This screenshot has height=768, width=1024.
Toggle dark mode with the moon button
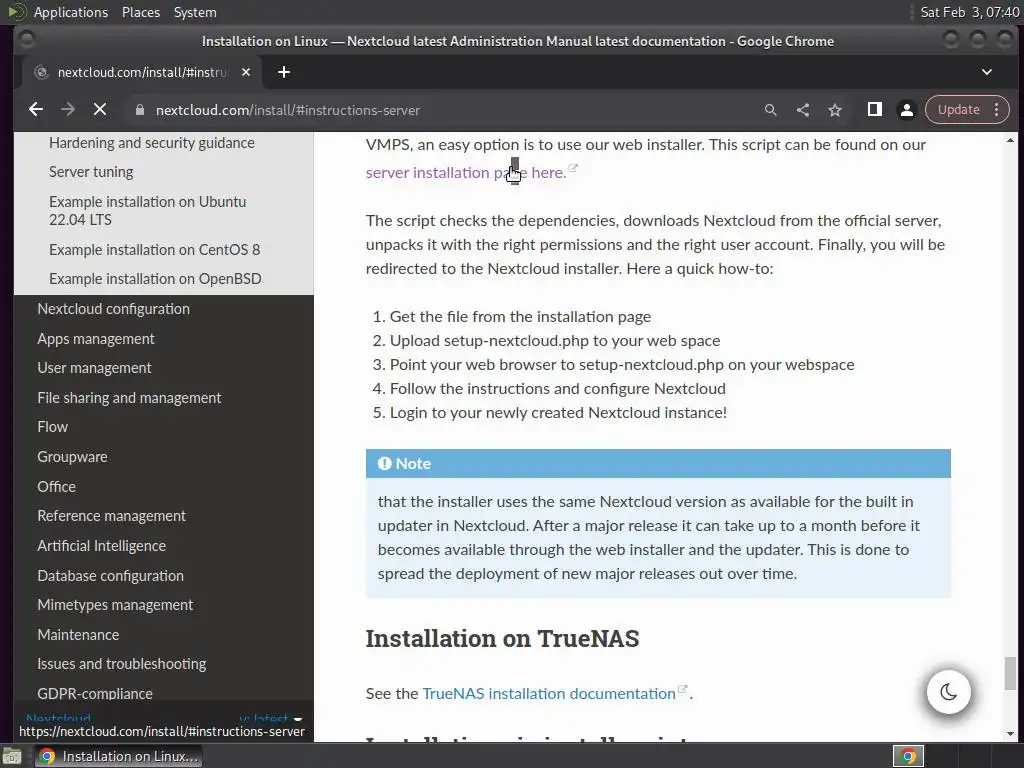click(948, 692)
